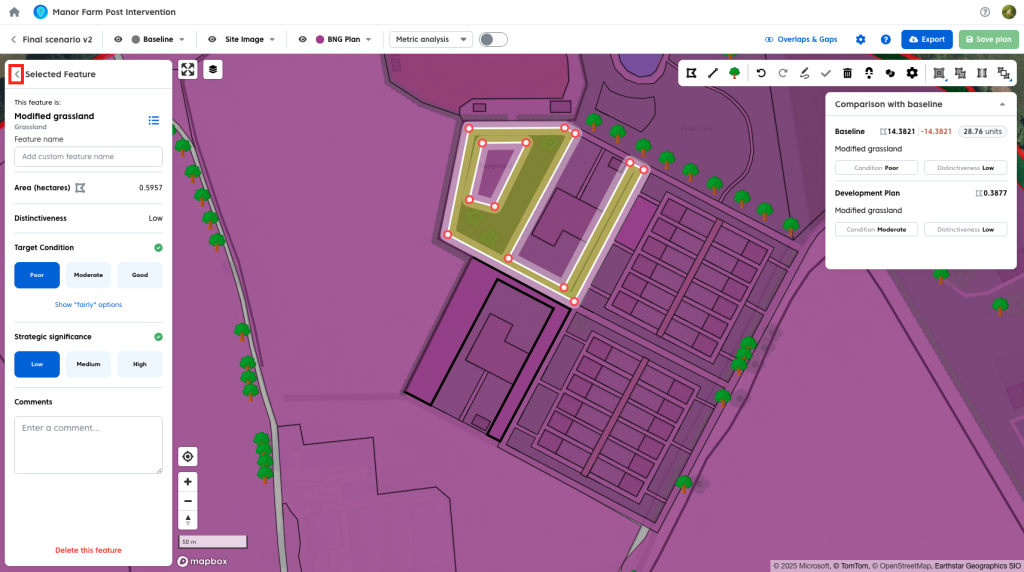Open Overlaps & Gaps view
The image size is (1024, 572).
[801, 39]
